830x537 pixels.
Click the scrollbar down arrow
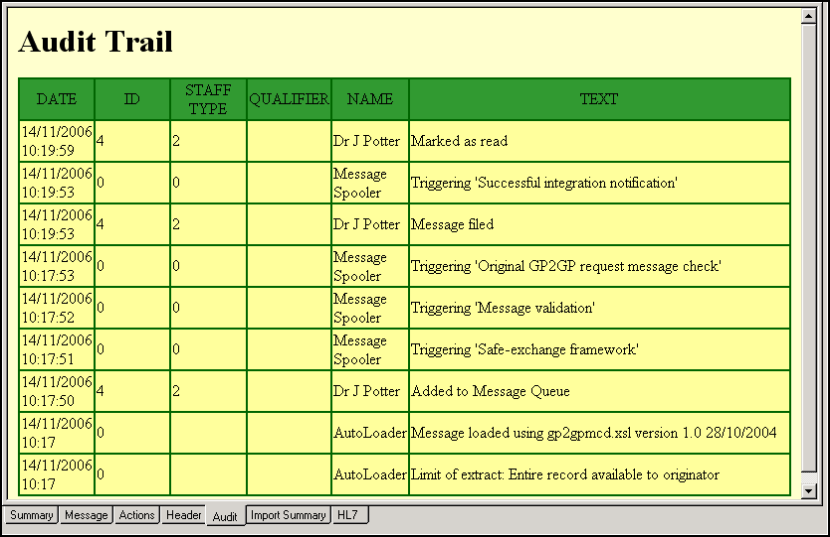[x=810, y=489]
